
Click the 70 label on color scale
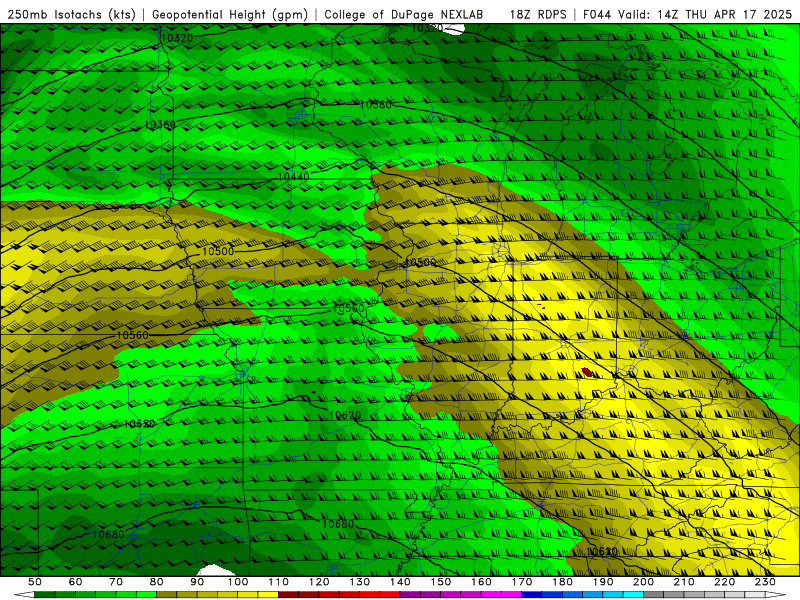(x=116, y=582)
